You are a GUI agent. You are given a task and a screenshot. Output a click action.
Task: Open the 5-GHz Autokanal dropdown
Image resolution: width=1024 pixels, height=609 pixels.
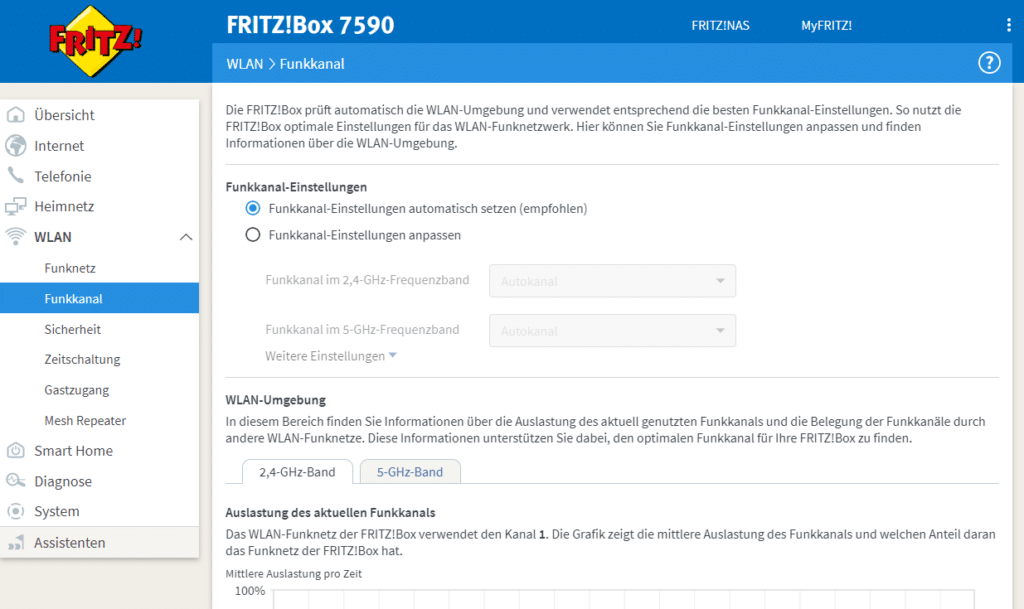[x=613, y=330]
